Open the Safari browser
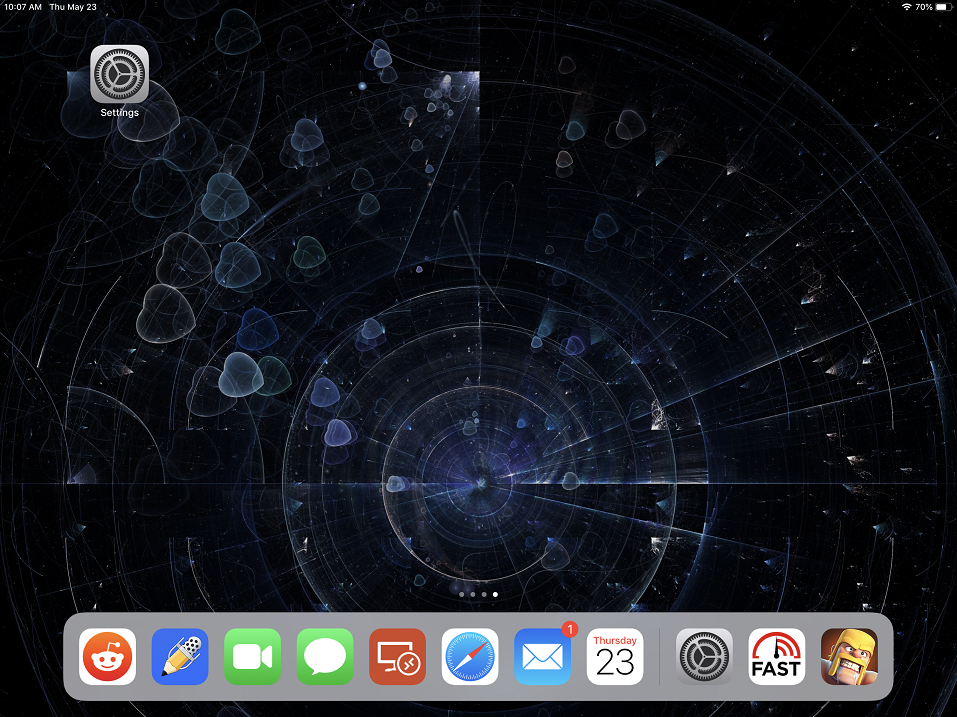Screen dimensions: 957x717 [x=470, y=657]
